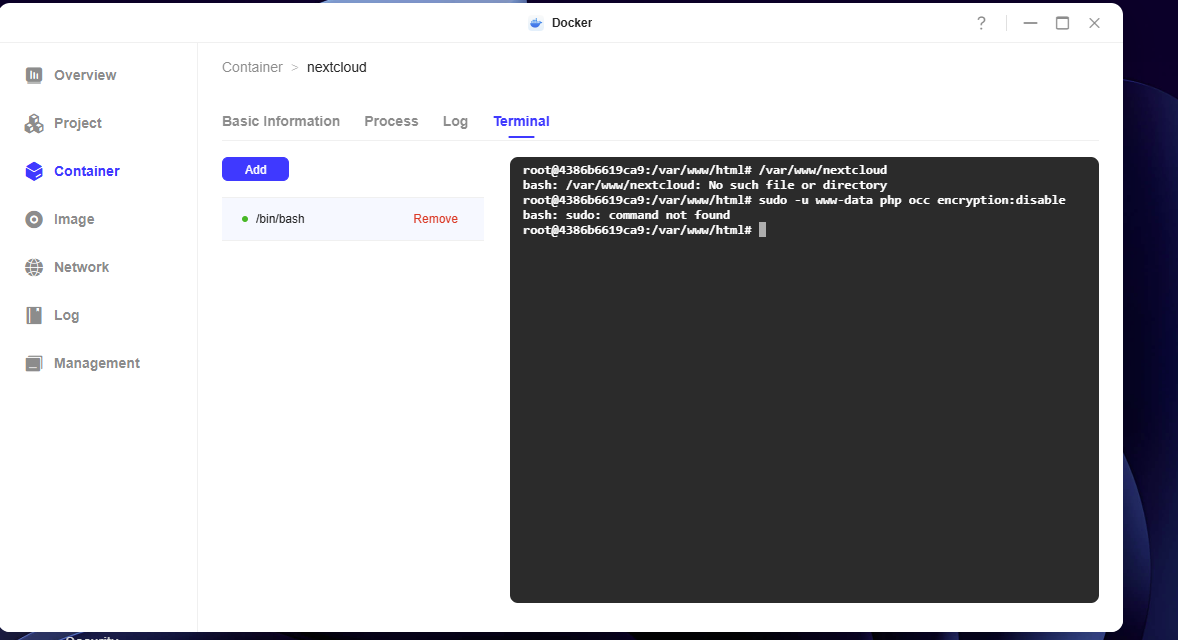
Task: Click the green status dot of /bin/bash
Action: pos(245,219)
